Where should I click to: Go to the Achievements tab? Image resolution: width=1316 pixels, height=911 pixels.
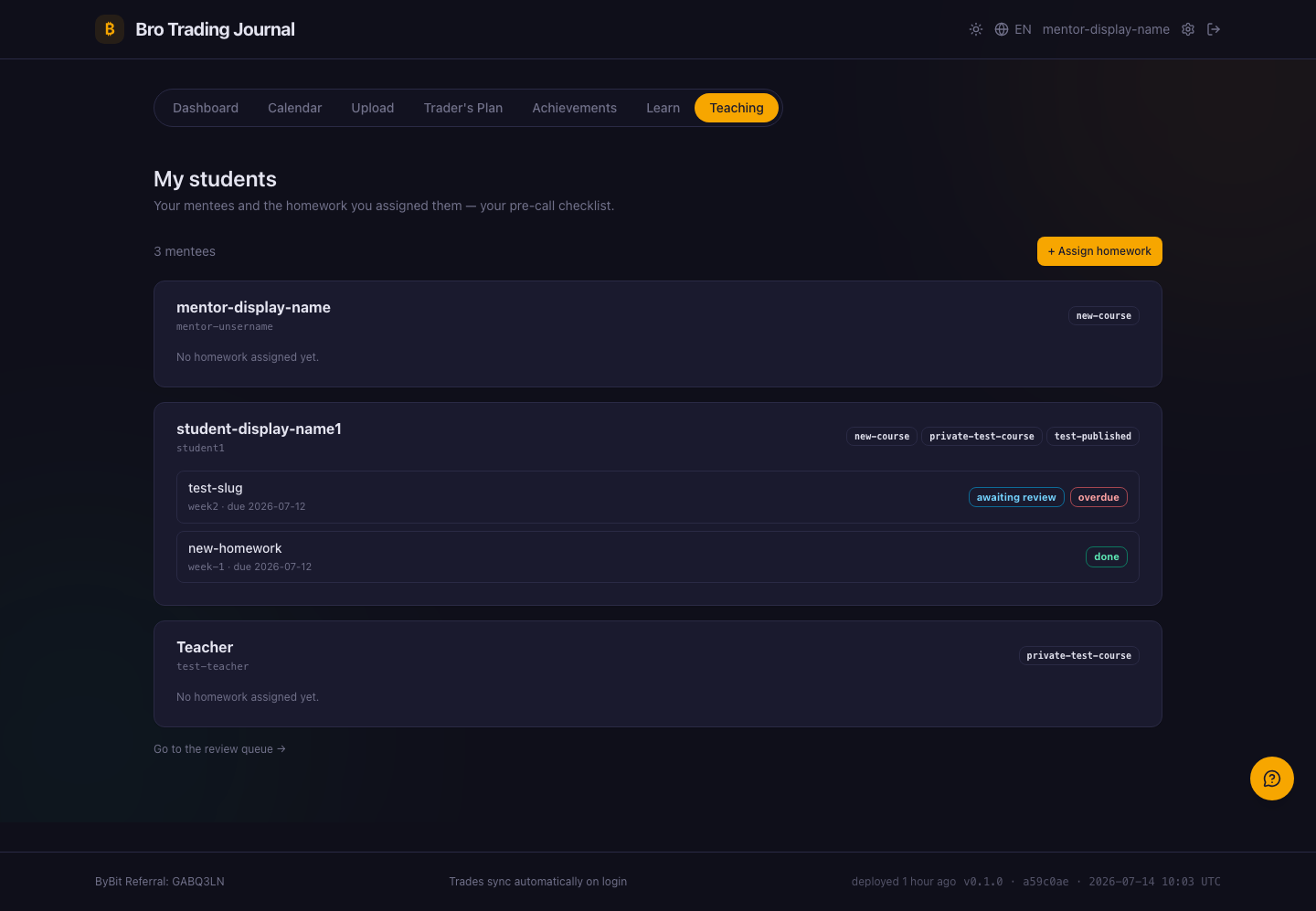coord(575,108)
